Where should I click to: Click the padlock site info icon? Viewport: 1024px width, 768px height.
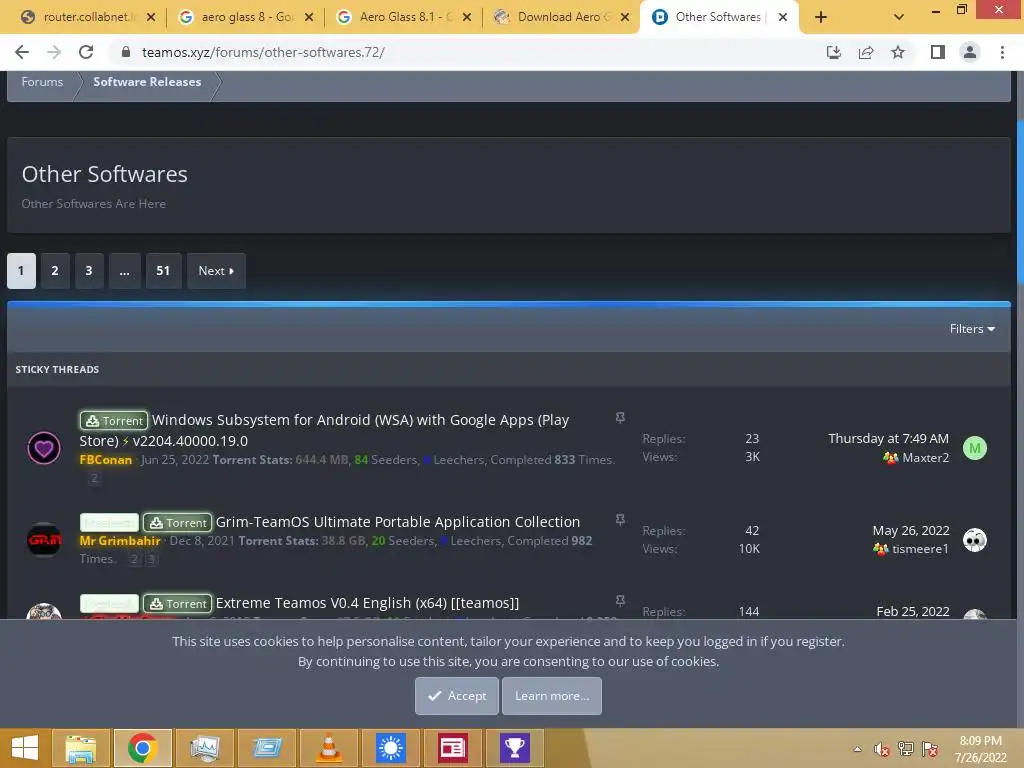(x=127, y=52)
